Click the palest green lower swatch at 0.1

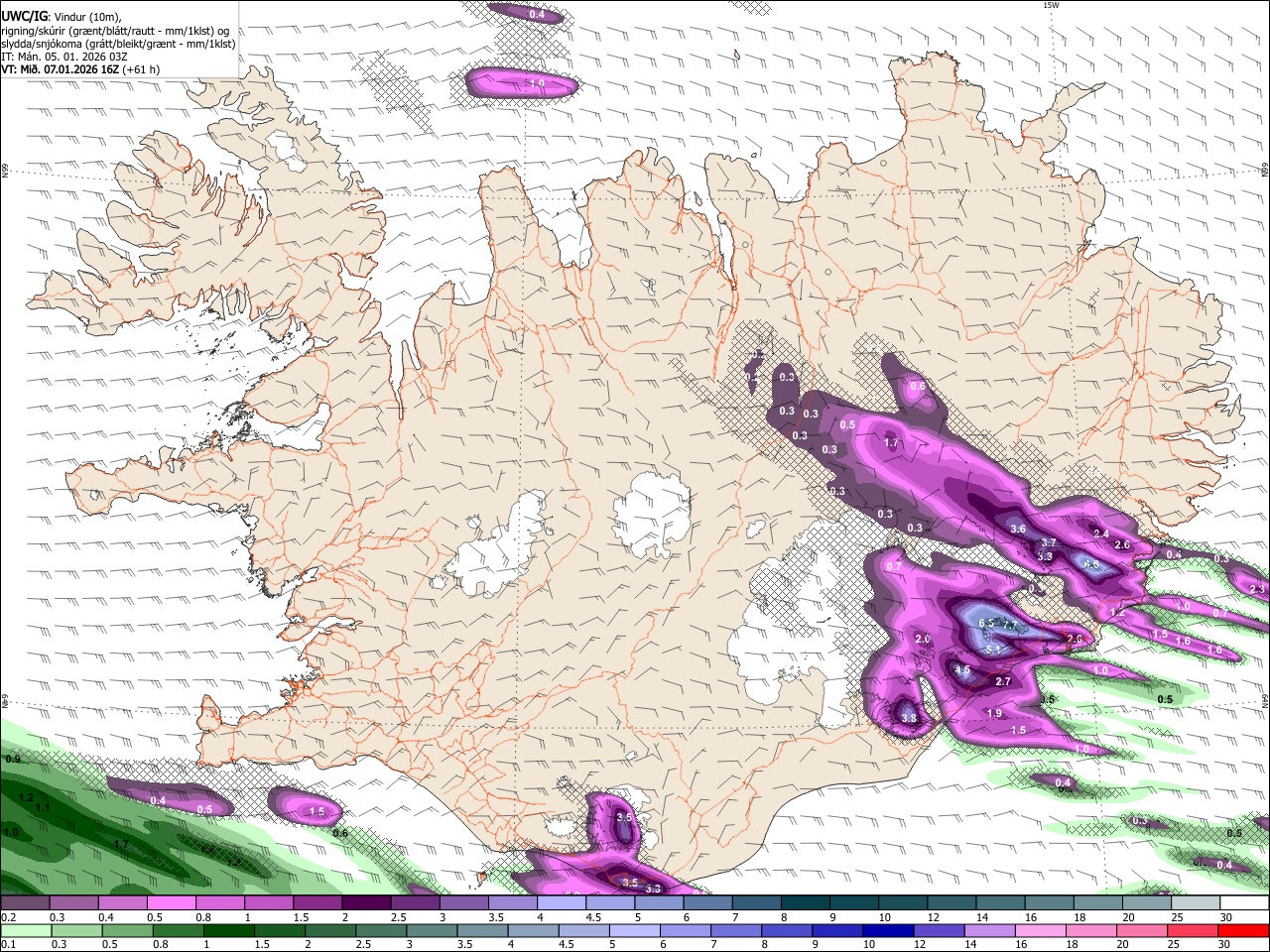tap(27, 930)
